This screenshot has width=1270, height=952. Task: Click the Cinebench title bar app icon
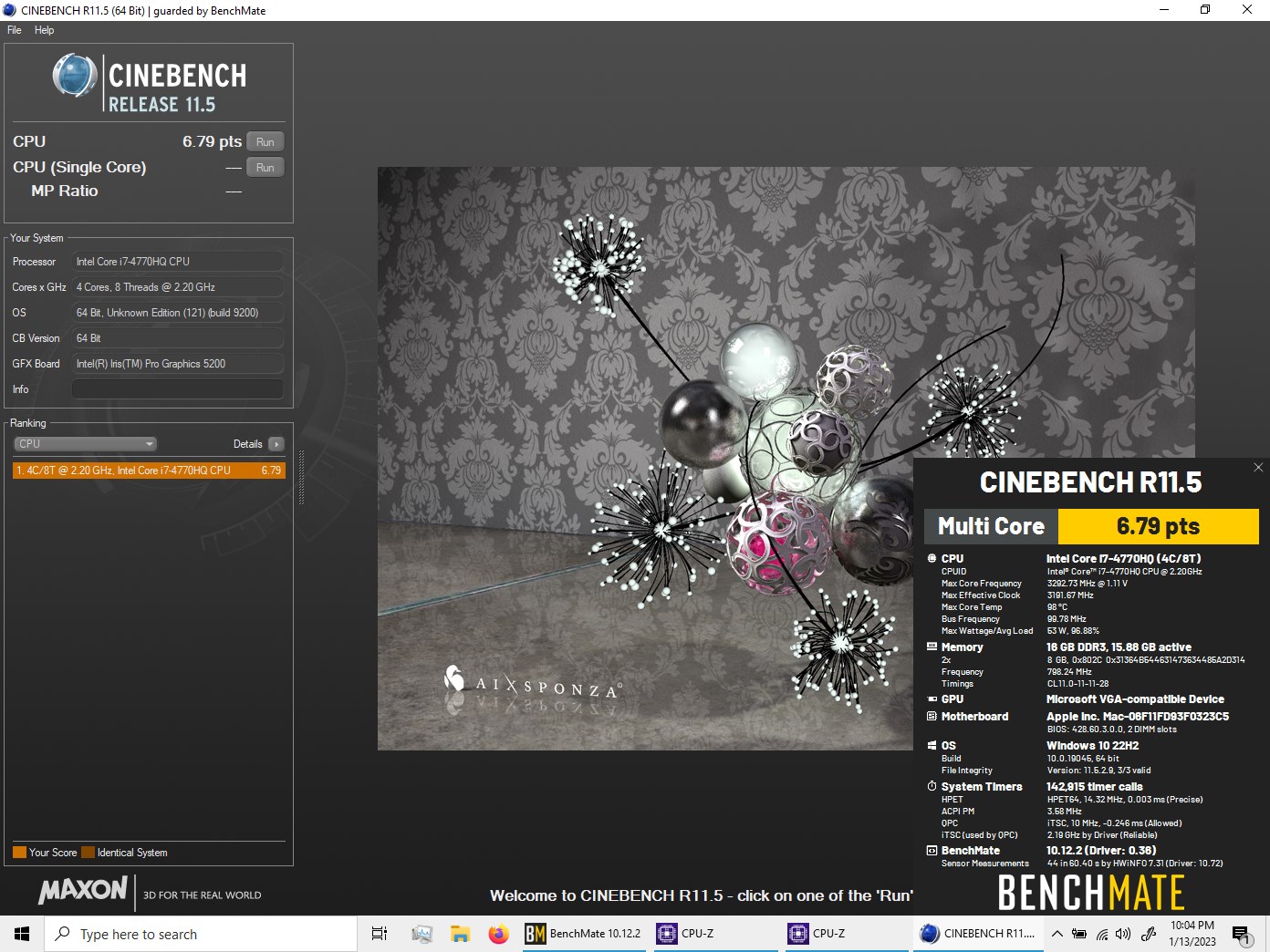[x=9, y=10]
